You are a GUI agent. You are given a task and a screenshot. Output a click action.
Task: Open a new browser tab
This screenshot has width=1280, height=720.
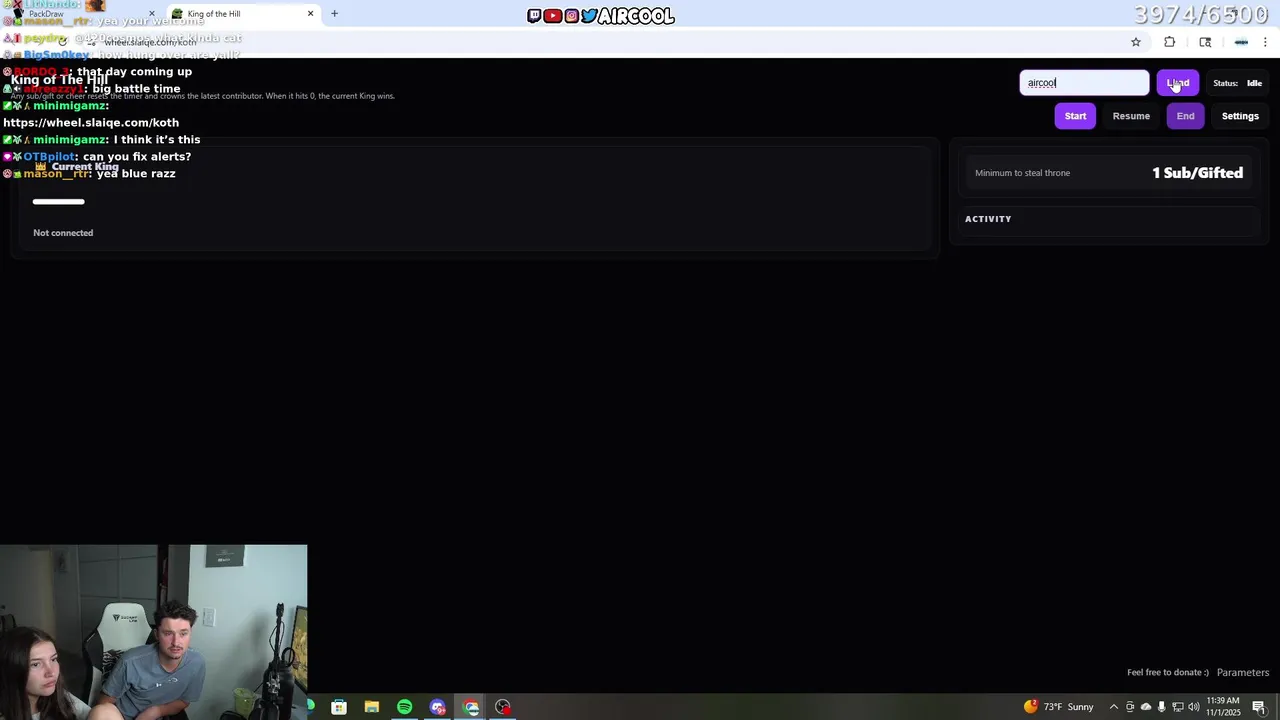[x=334, y=14]
